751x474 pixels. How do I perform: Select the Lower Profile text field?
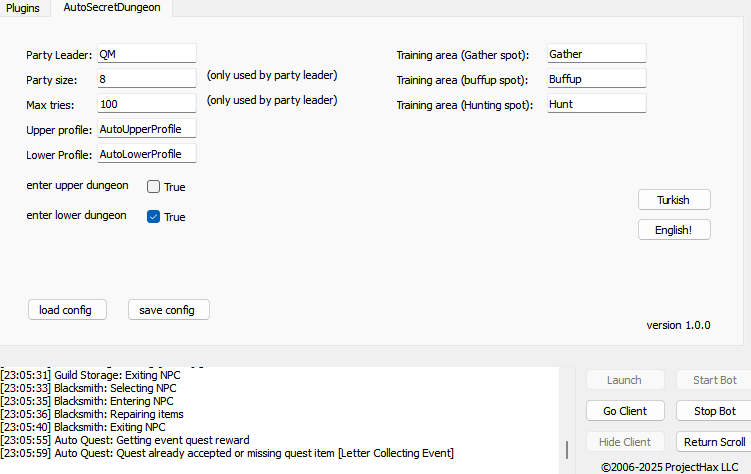(x=146, y=154)
